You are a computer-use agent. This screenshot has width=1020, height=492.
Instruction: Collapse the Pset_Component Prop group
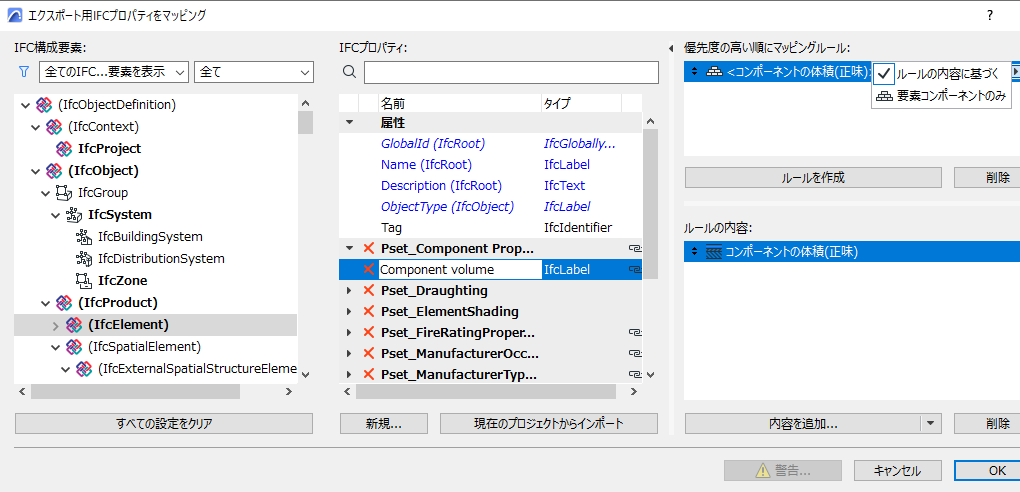[x=349, y=248]
